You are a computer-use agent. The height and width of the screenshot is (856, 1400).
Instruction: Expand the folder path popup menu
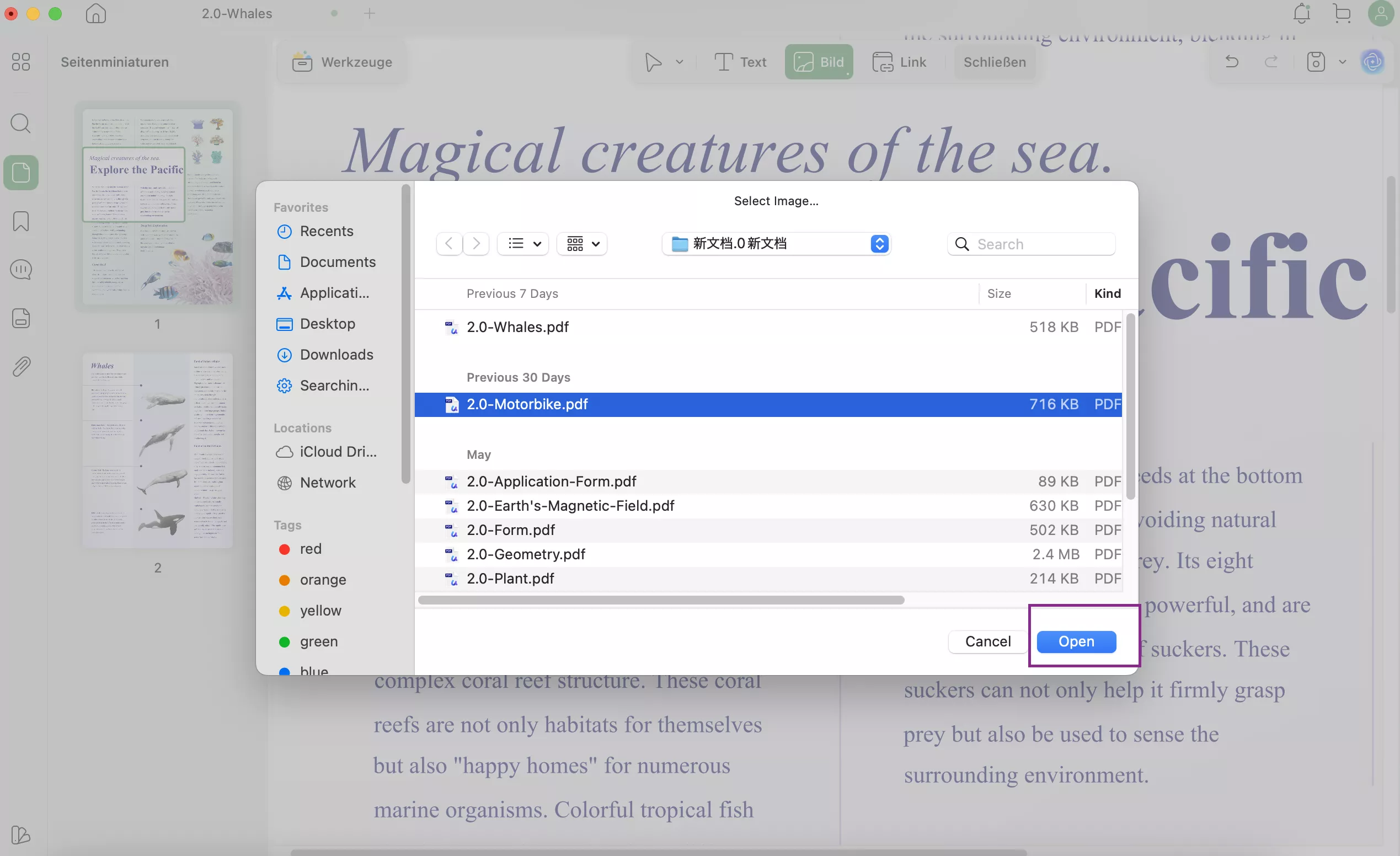click(776, 244)
